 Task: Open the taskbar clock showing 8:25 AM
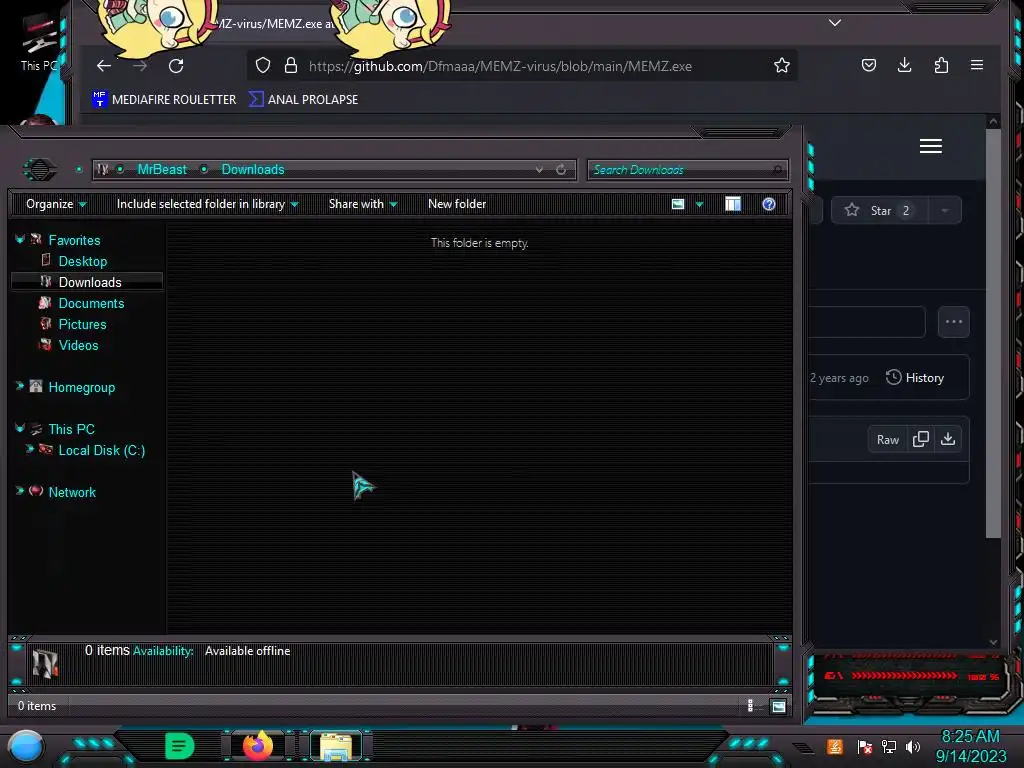970,746
